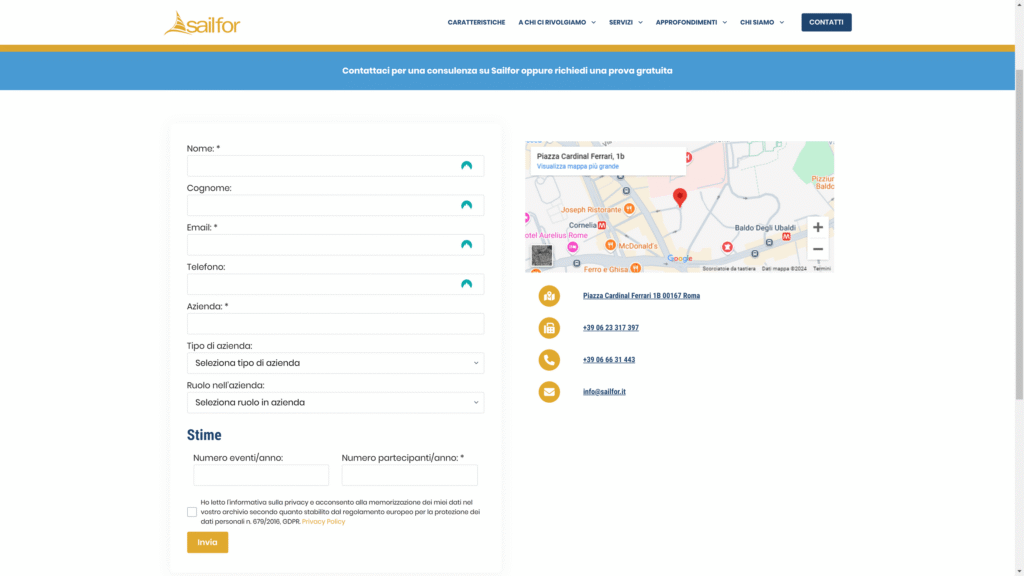The image size is (1024, 576).
Task: Click into the Email input field
Action: (x=336, y=245)
